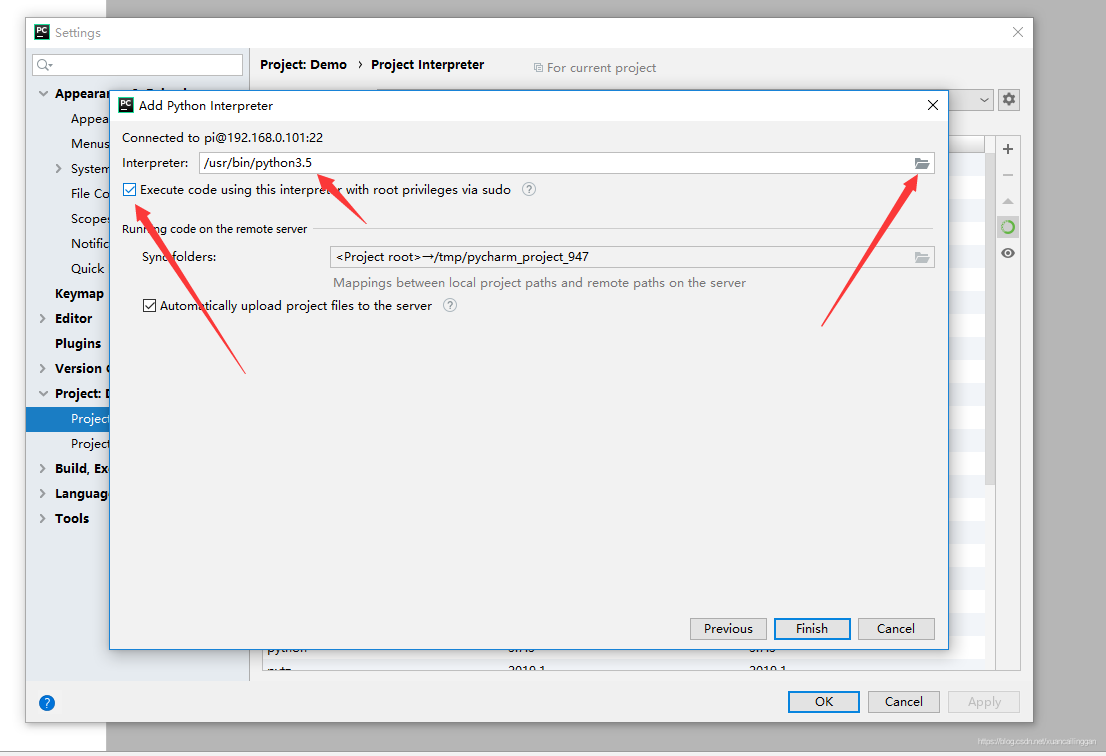Click the search magnifier icon in Settings

44,65
